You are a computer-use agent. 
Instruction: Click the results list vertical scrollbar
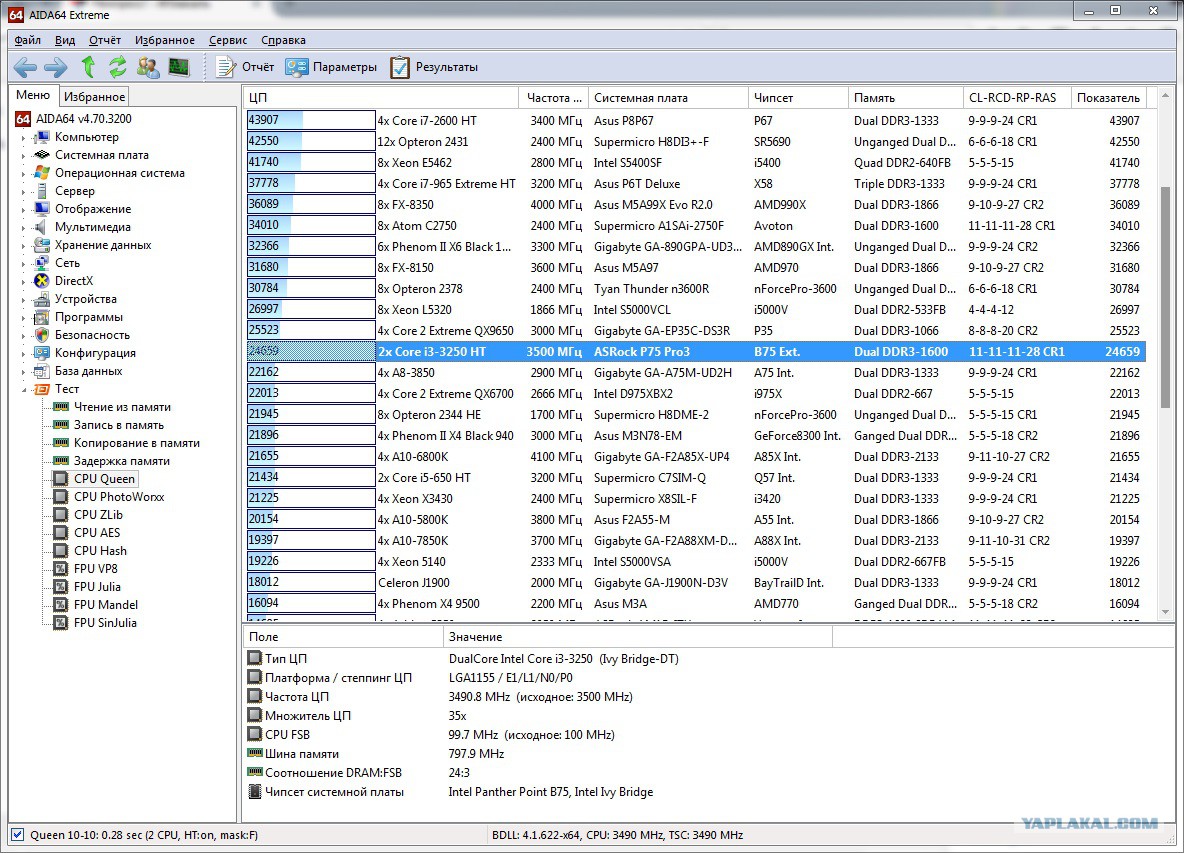(x=1165, y=300)
